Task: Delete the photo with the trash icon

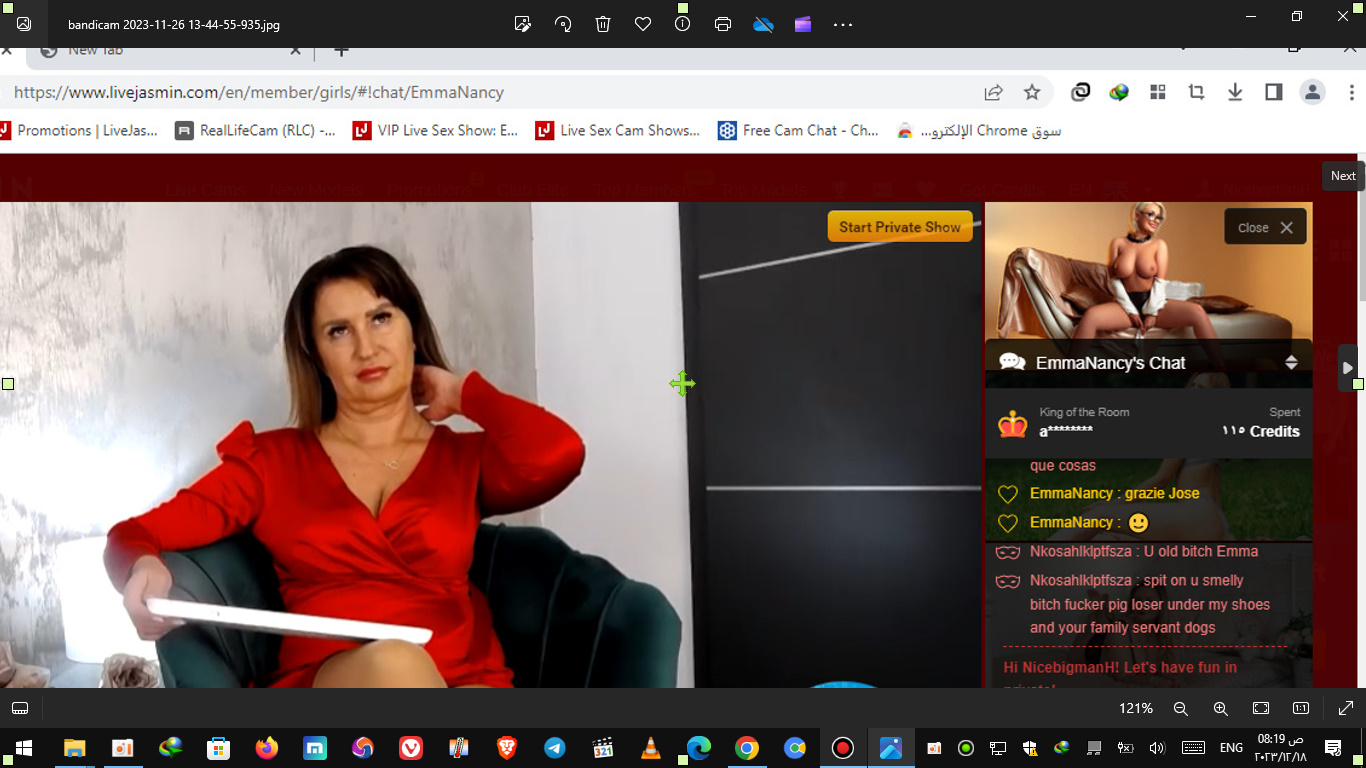Action: pyautogui.click(x=603, y=24)
